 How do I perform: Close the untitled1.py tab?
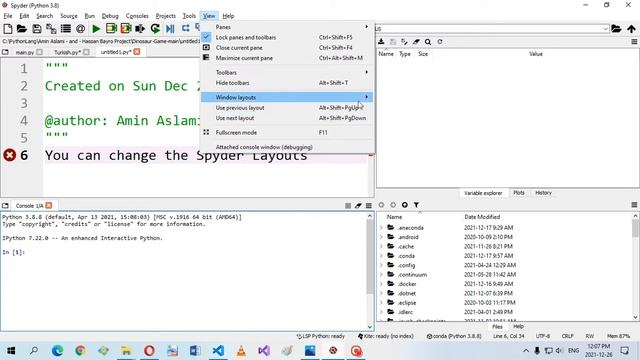(137, 52)
